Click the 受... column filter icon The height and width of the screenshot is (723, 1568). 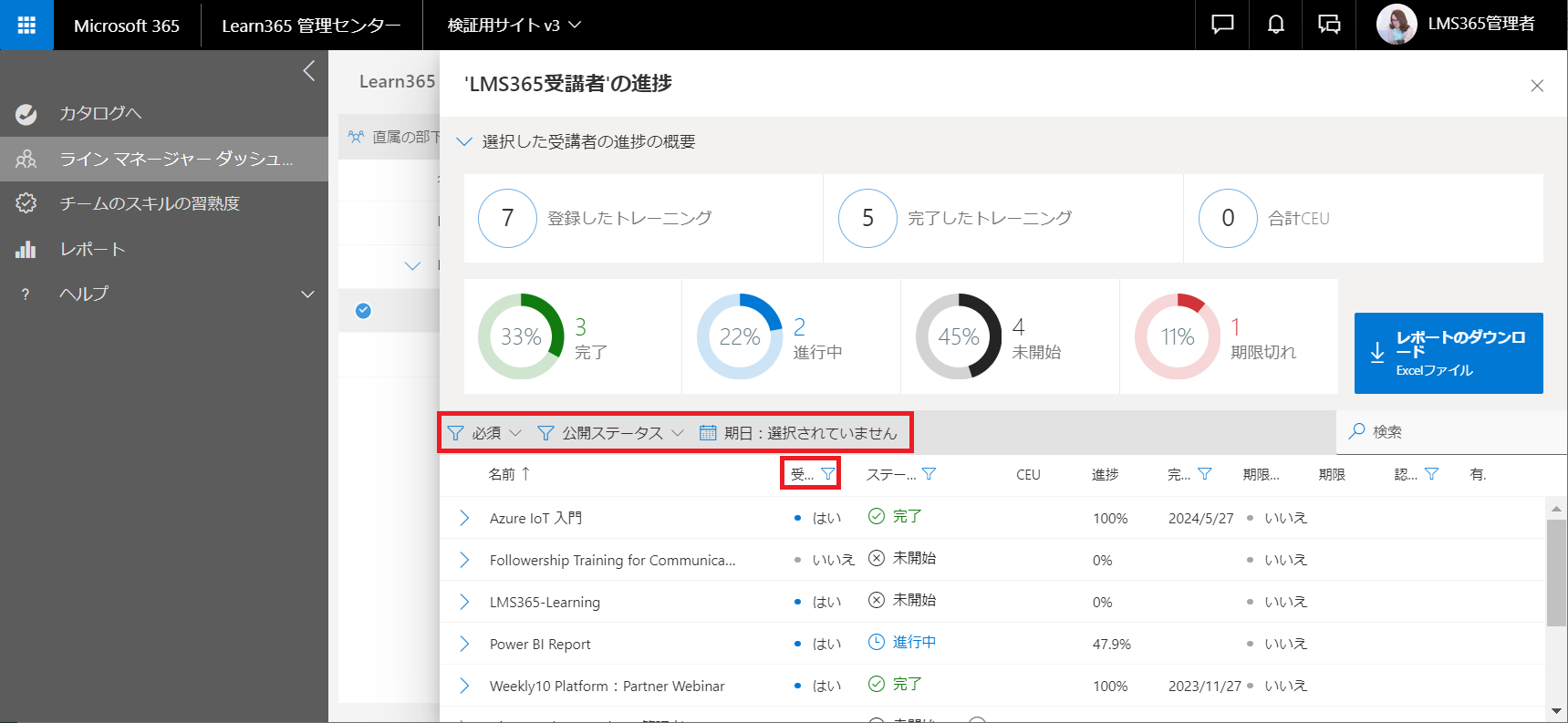click(827, 474)
